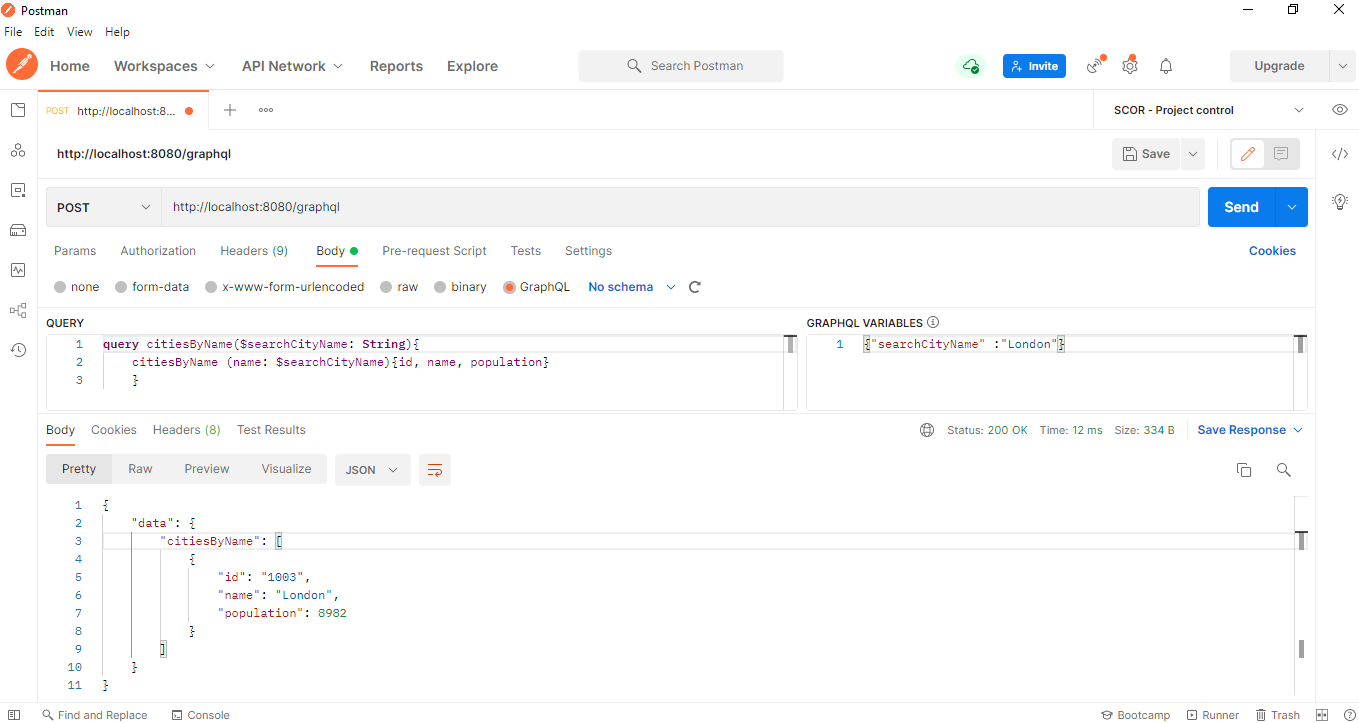
Task: Open the Flows sidebar panel
Action: point(17,310)
